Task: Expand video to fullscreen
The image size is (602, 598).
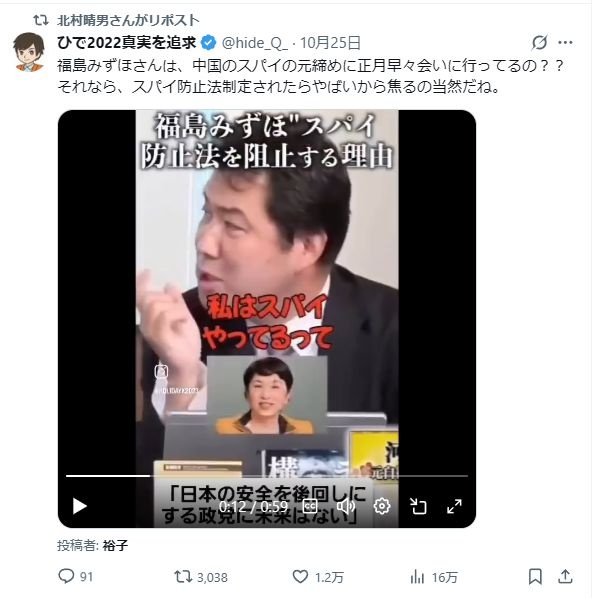Action: 454,506
